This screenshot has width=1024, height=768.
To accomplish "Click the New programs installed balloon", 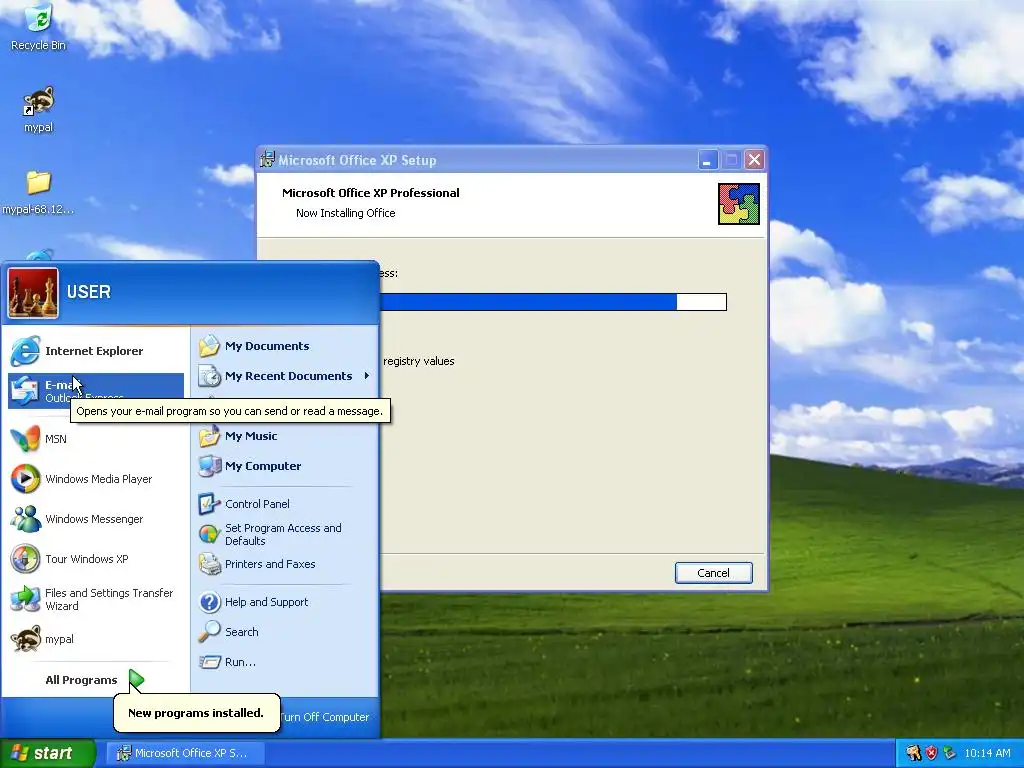I will [196, 712].
